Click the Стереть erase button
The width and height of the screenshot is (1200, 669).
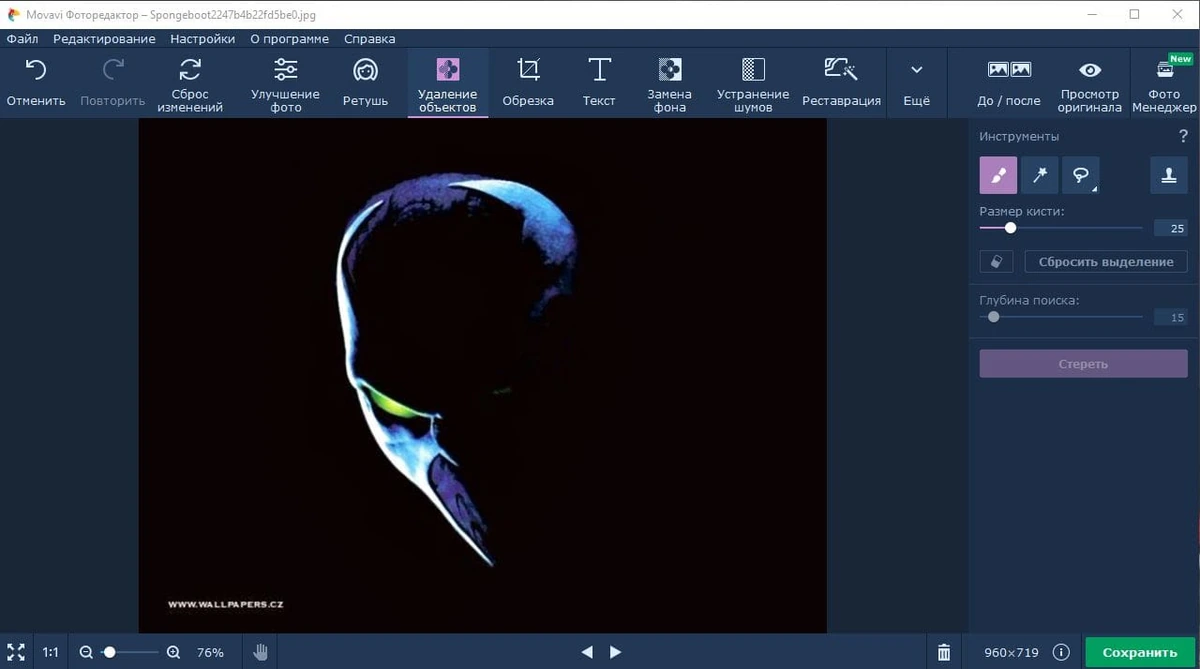(x=1083, y=364)
